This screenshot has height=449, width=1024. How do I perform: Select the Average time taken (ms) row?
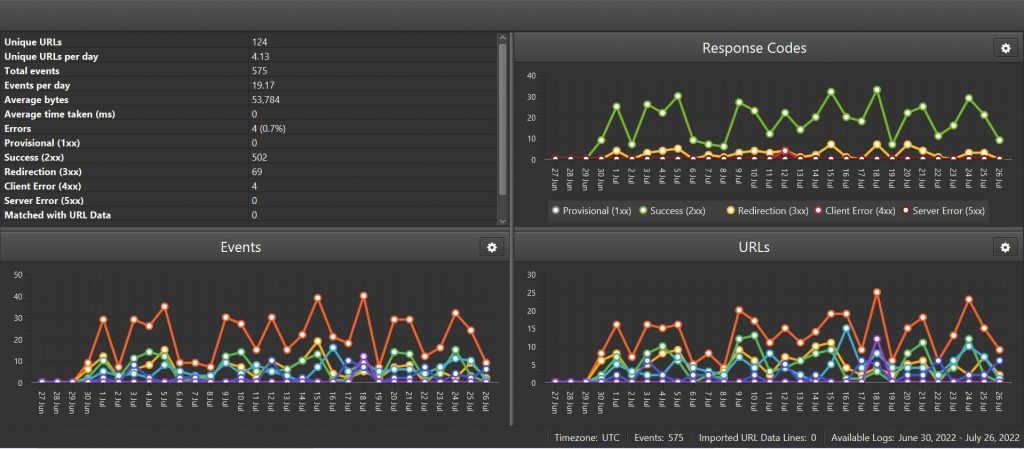click(x=249, y=114)
